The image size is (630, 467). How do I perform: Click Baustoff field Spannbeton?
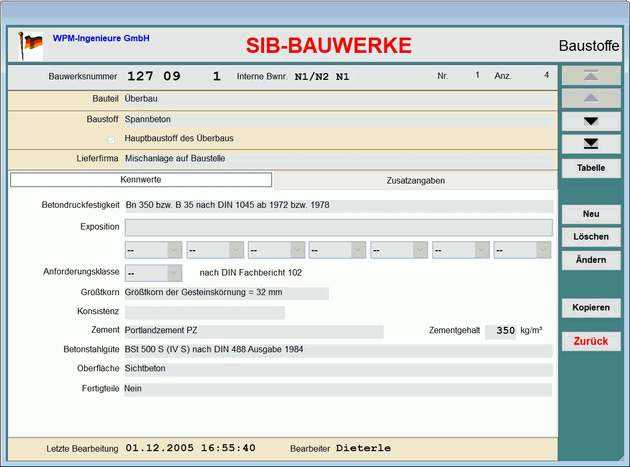pos(340,120)
